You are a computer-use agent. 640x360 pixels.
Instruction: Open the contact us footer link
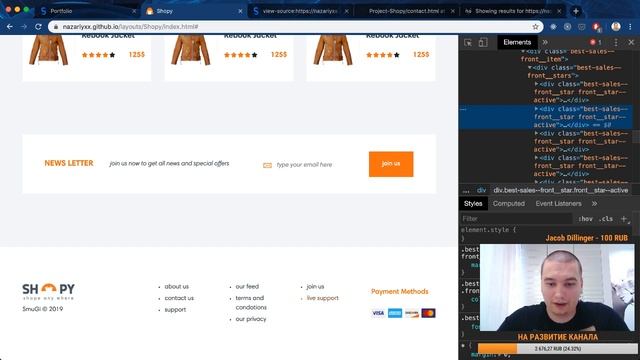[179, 298]
